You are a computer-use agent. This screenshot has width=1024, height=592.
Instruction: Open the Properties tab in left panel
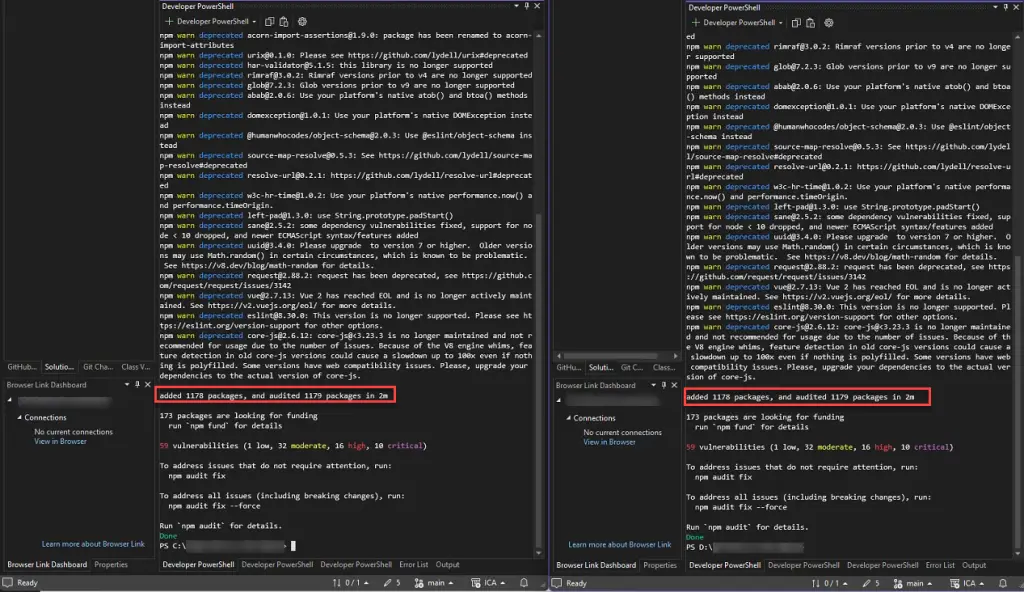pyautogui.click(x=111, y=565)
